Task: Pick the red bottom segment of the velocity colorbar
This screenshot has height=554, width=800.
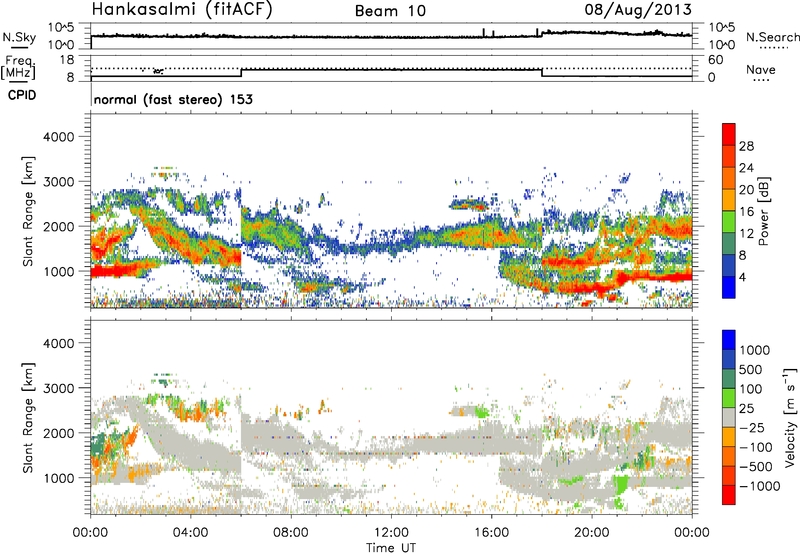Action: [729, 495]
